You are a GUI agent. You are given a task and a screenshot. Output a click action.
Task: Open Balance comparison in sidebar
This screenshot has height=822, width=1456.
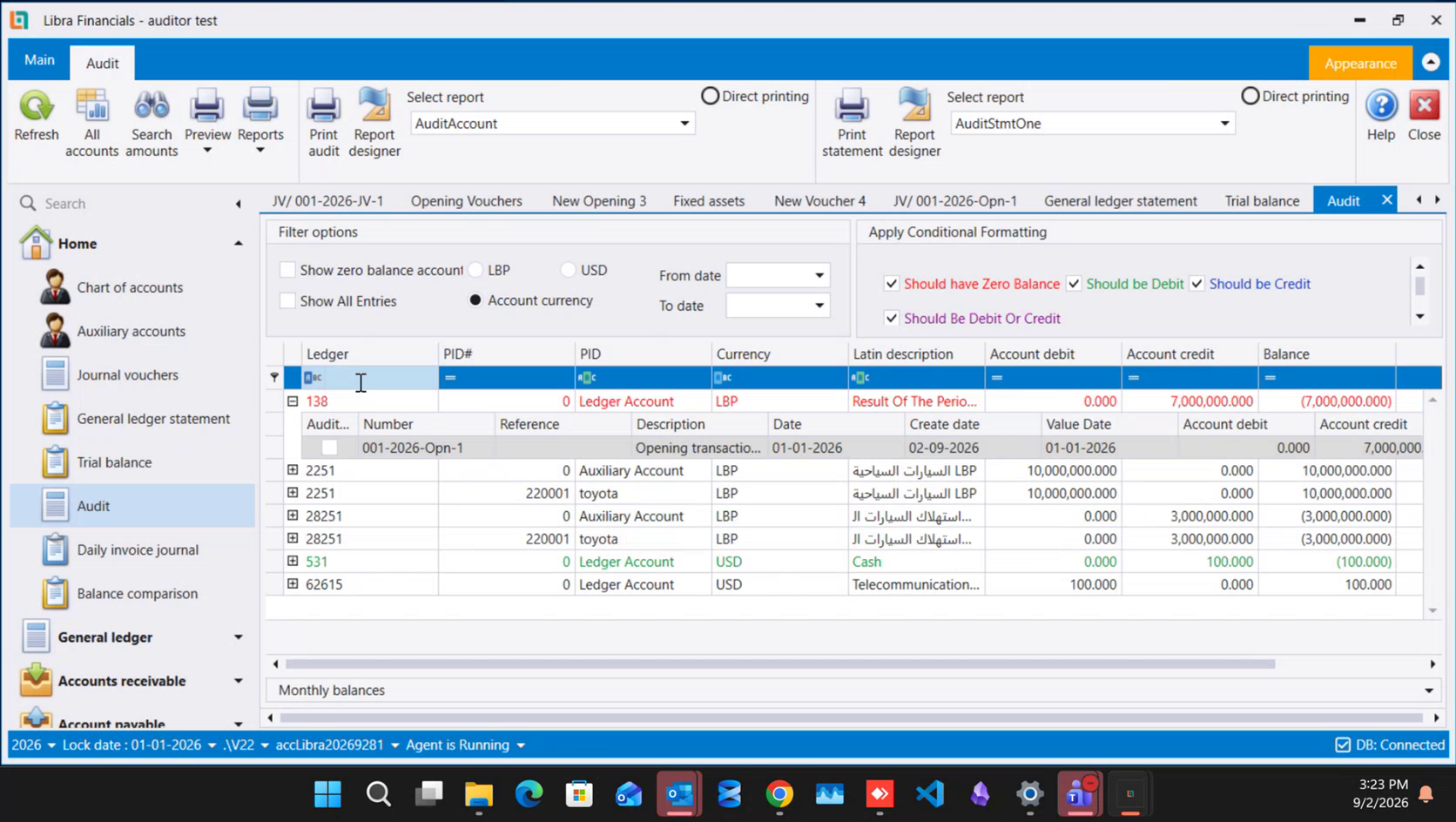pyautogui.click(x=137, y=594)
